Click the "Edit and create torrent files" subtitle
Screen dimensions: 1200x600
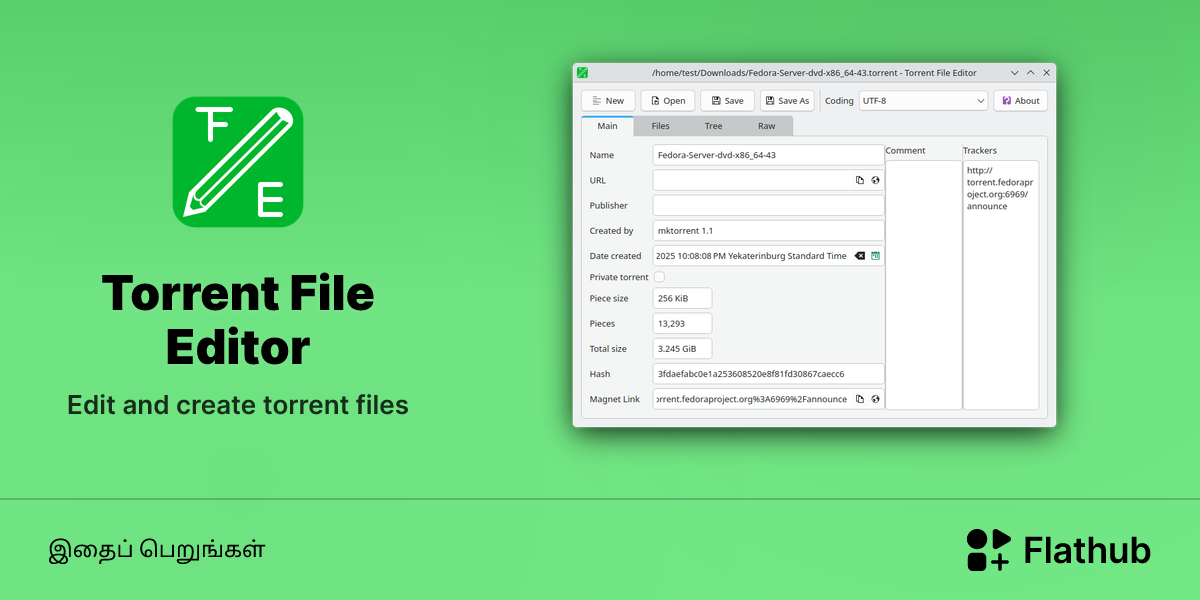tap(238, 405)
